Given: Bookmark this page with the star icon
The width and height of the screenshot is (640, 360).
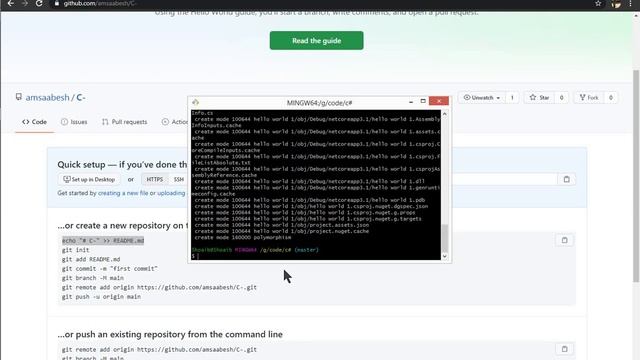Looking at the screenshot, I should [x=598, y=4].
